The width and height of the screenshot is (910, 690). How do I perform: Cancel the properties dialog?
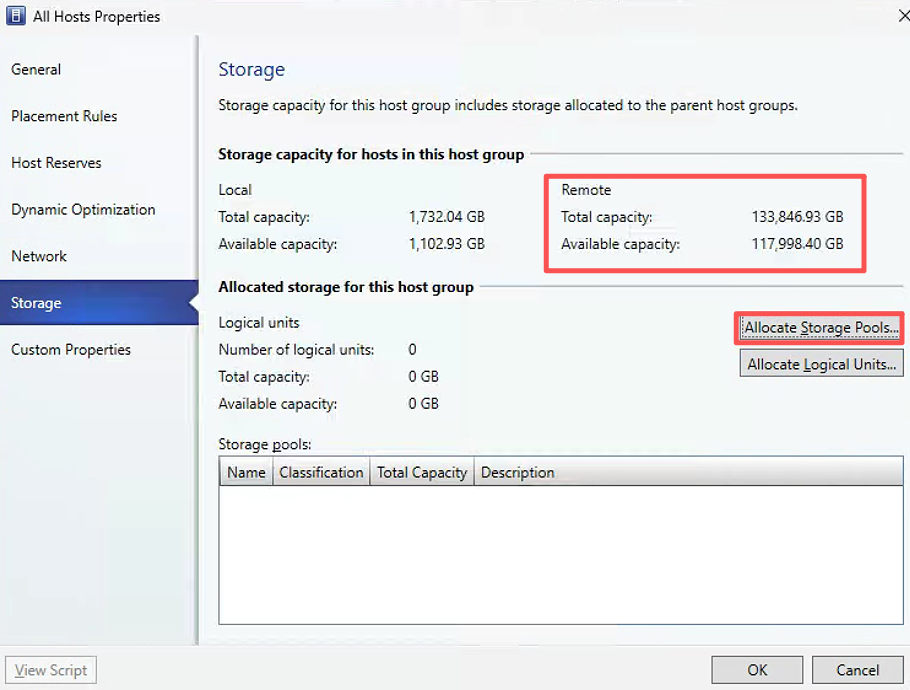(857, 670)
